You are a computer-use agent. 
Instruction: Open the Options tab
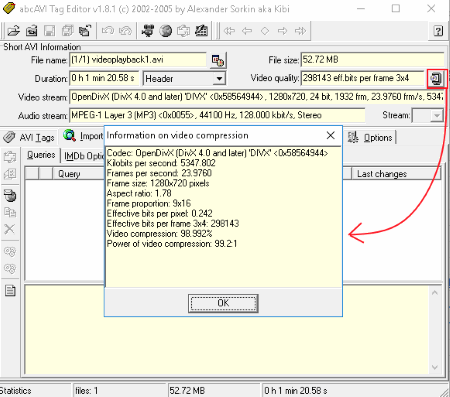point(370,137)
